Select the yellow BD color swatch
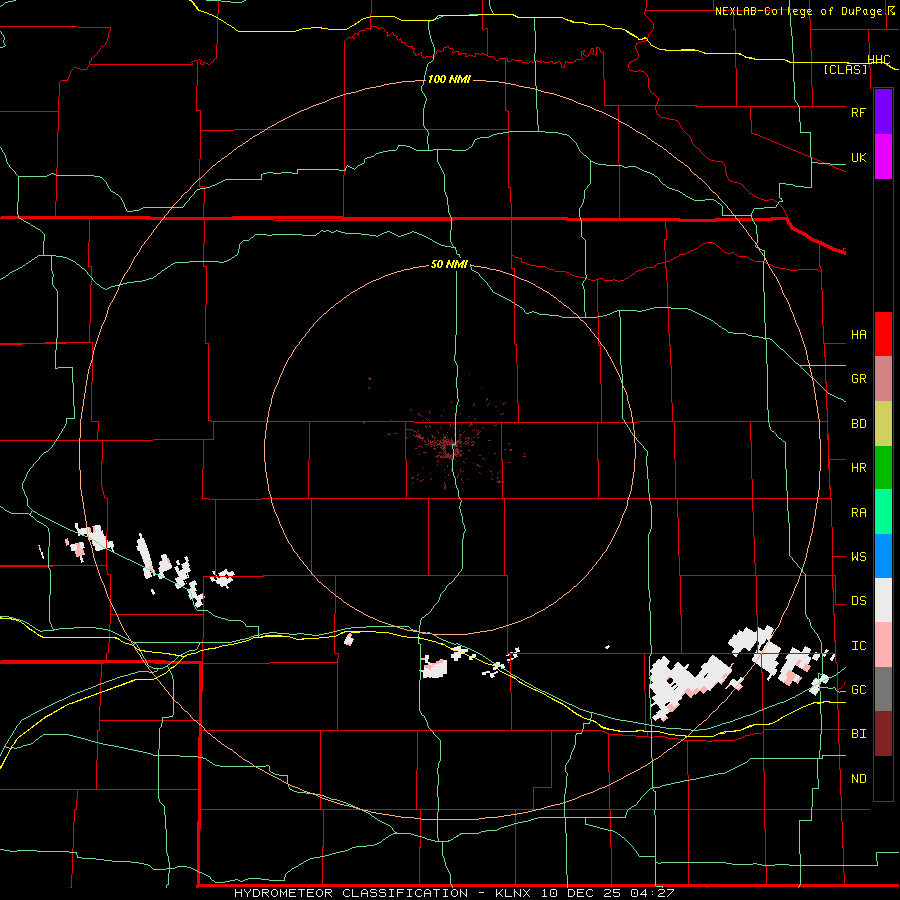Image resolution: width=900 pixels, height=900 pixels. [883, 423]
